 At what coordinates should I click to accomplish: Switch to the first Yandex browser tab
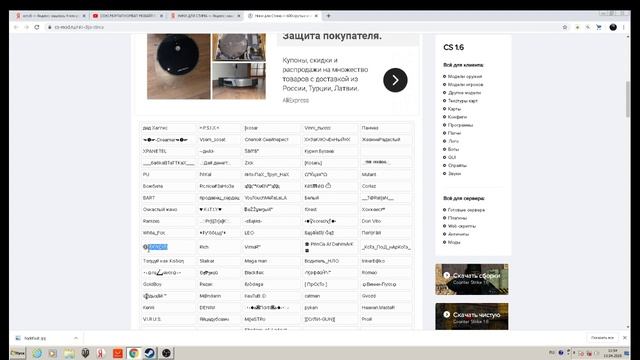(50, 16)
